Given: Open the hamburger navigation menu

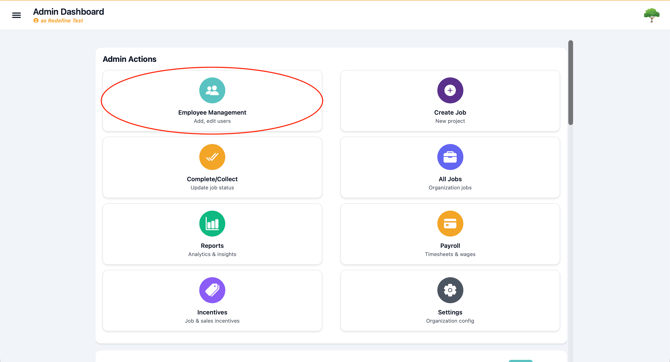Looking at the screenshot, I should pos(16,15).
